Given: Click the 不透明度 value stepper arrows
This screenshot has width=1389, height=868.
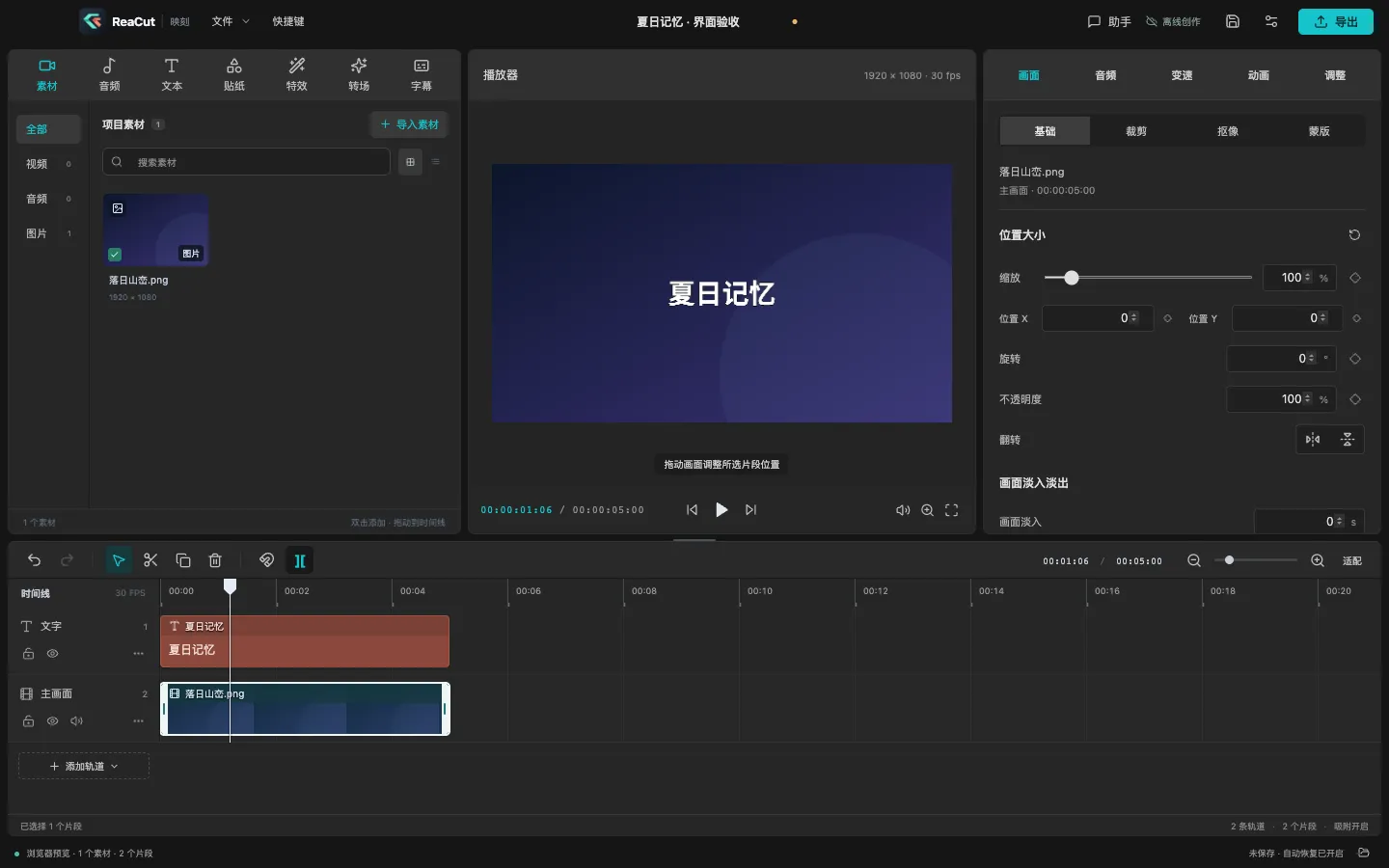Looking at the screenshot, I should point(1307,399).
